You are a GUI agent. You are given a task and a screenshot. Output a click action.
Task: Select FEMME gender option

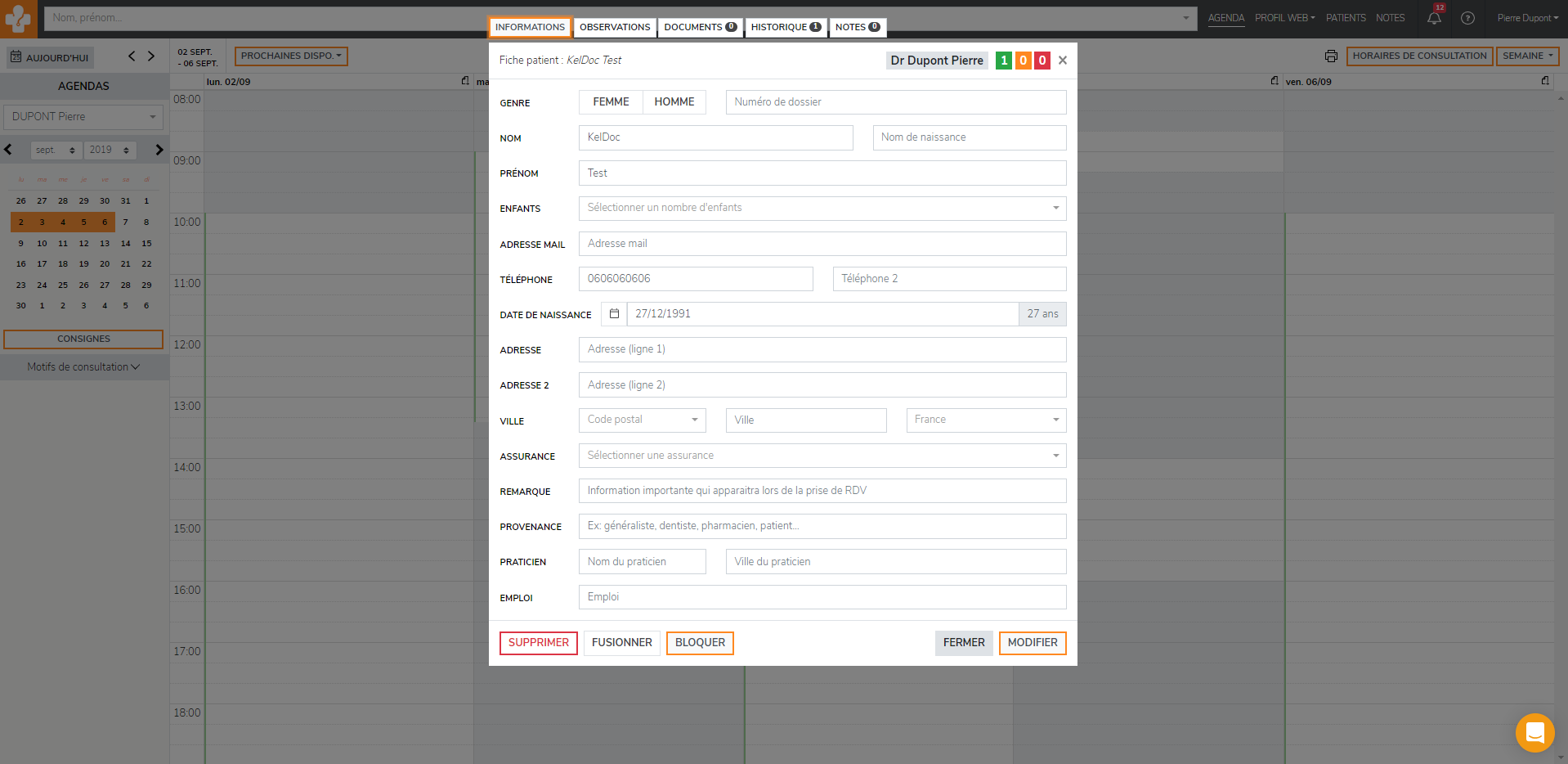tap(611, 102)
